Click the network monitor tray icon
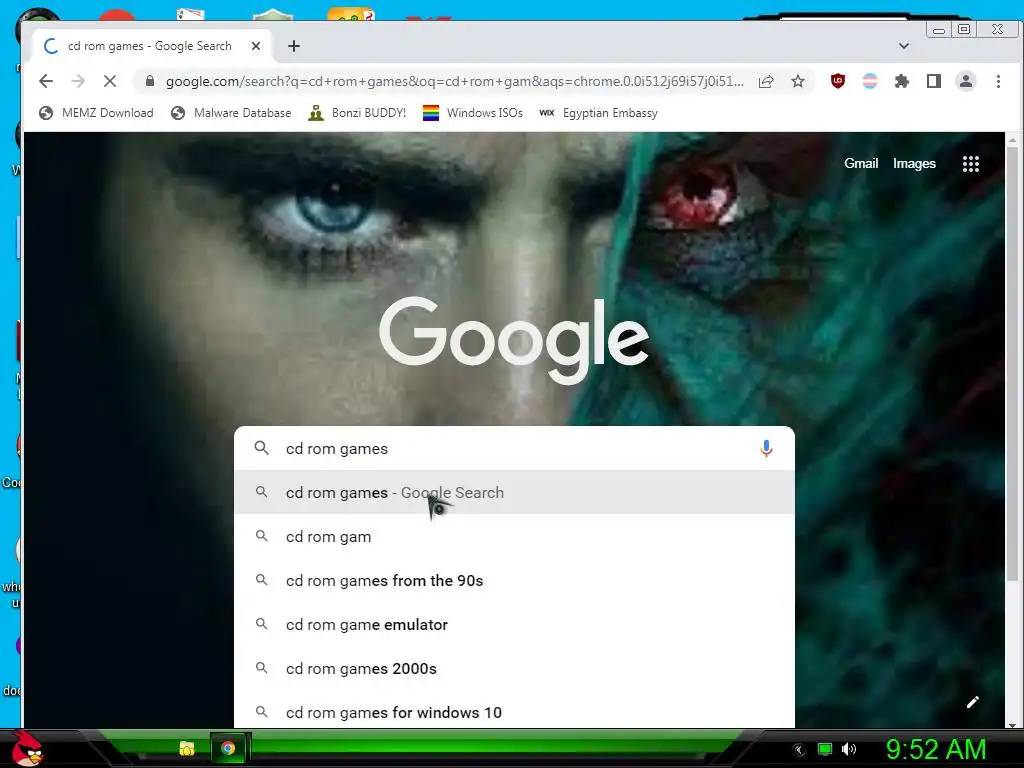The width and height of the screenshot is (1024, 768). click(825, 749)
